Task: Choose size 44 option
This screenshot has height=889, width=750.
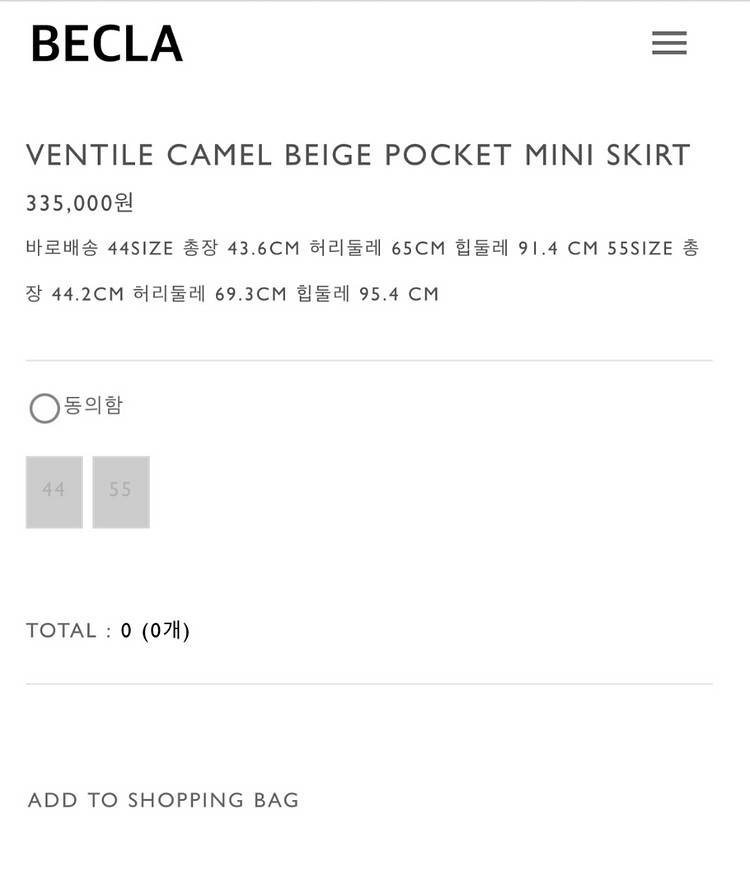Action: coord(54,492)
